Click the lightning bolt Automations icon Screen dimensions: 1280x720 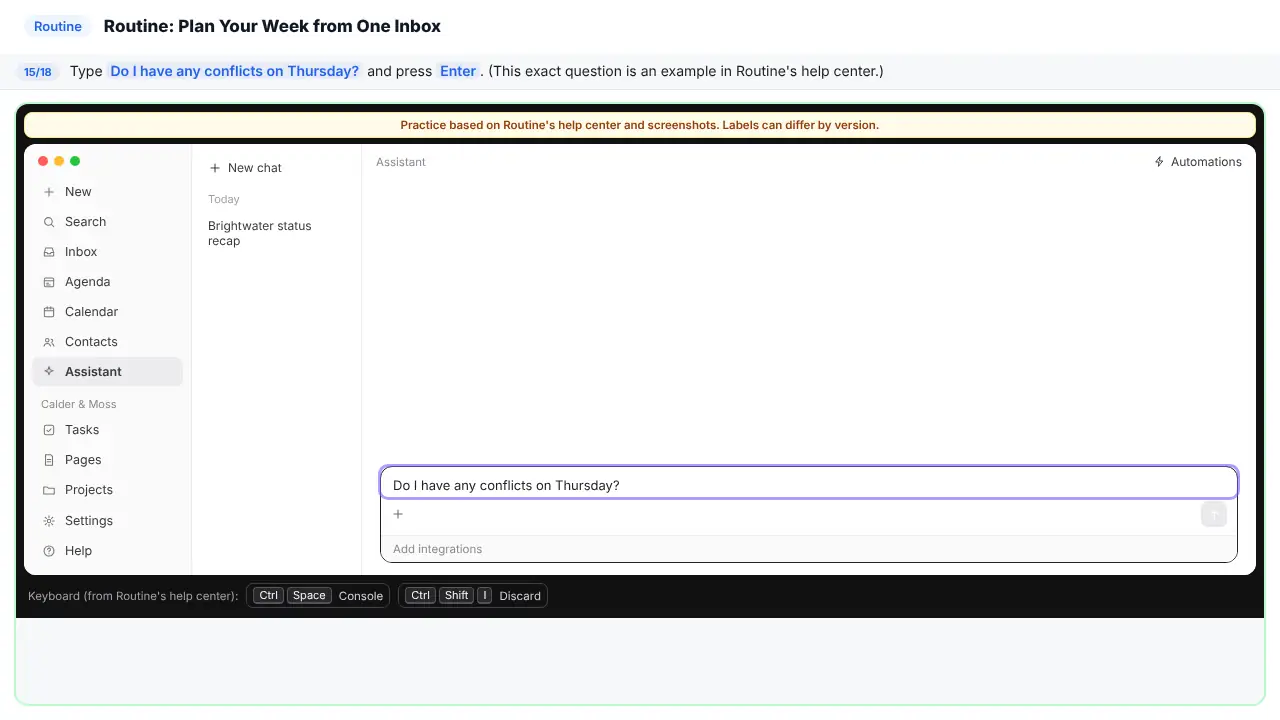[x=1159, y=162]
